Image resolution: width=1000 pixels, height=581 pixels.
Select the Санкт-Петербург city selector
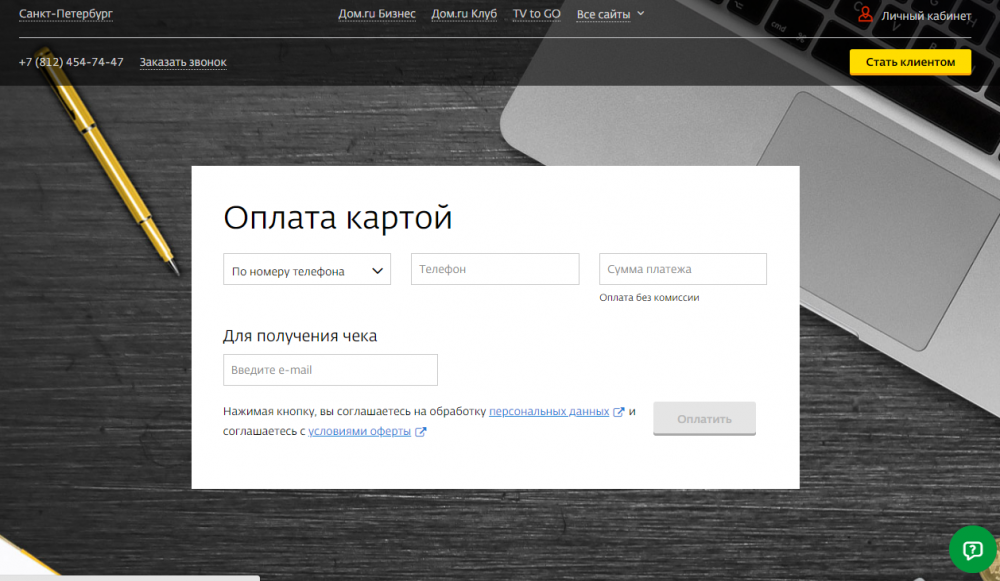pyautogui.click(x=66, y=13)
